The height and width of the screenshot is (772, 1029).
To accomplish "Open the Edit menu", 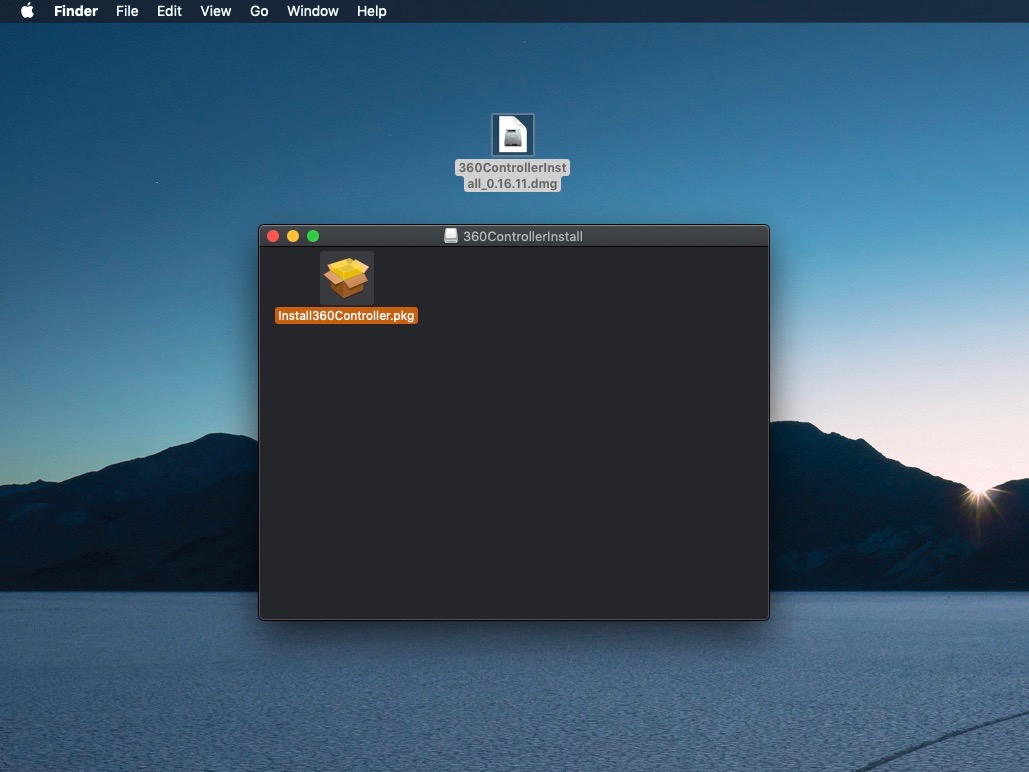I will pos(168,11).
